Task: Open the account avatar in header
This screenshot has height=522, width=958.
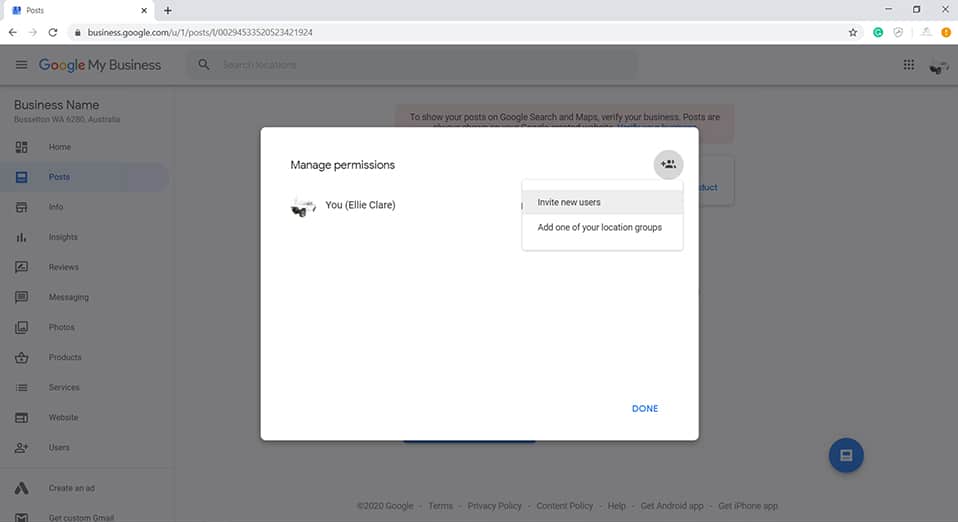Action: coord(939,65)
